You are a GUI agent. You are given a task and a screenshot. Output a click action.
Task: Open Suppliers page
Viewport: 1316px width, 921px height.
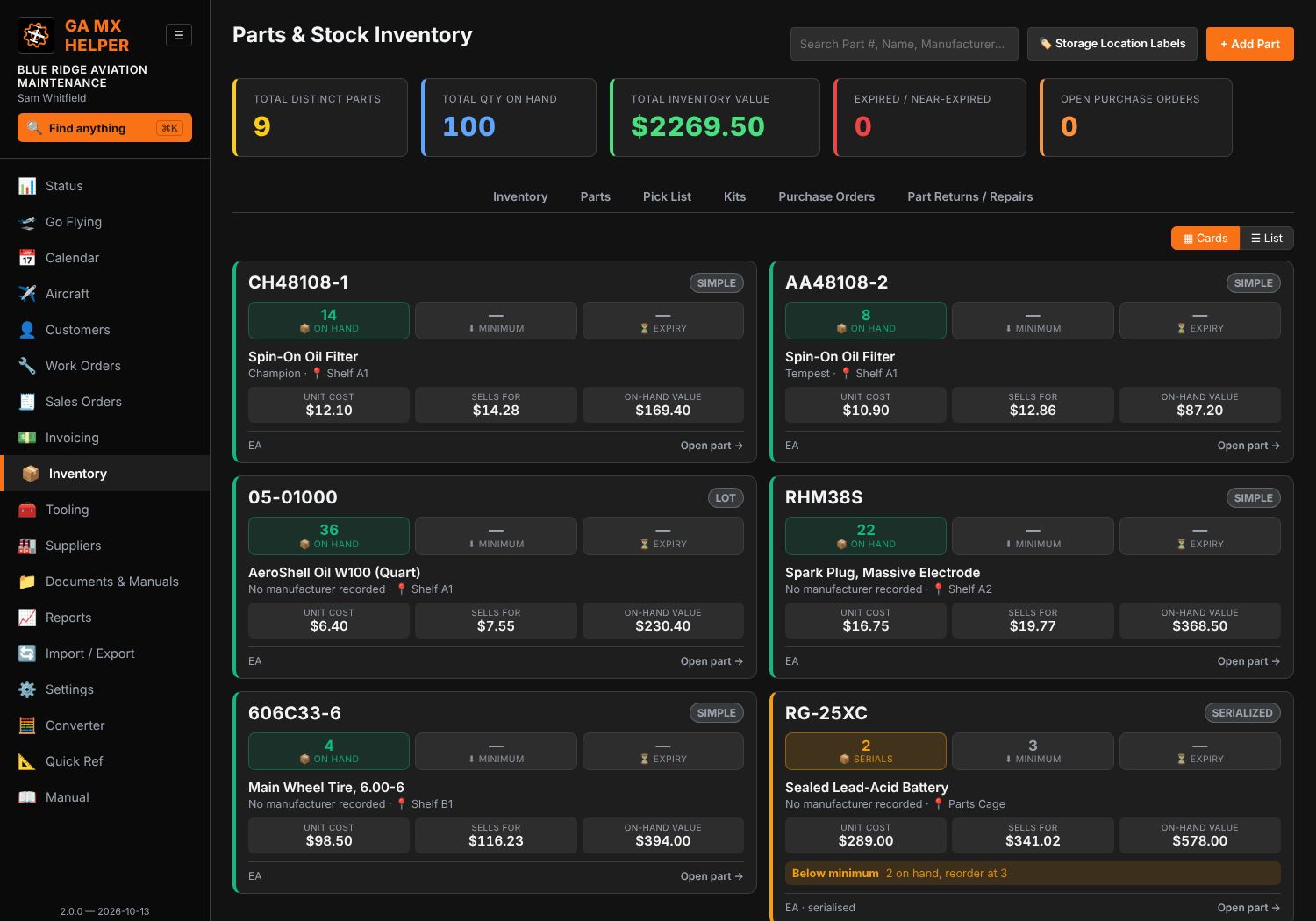105,546
